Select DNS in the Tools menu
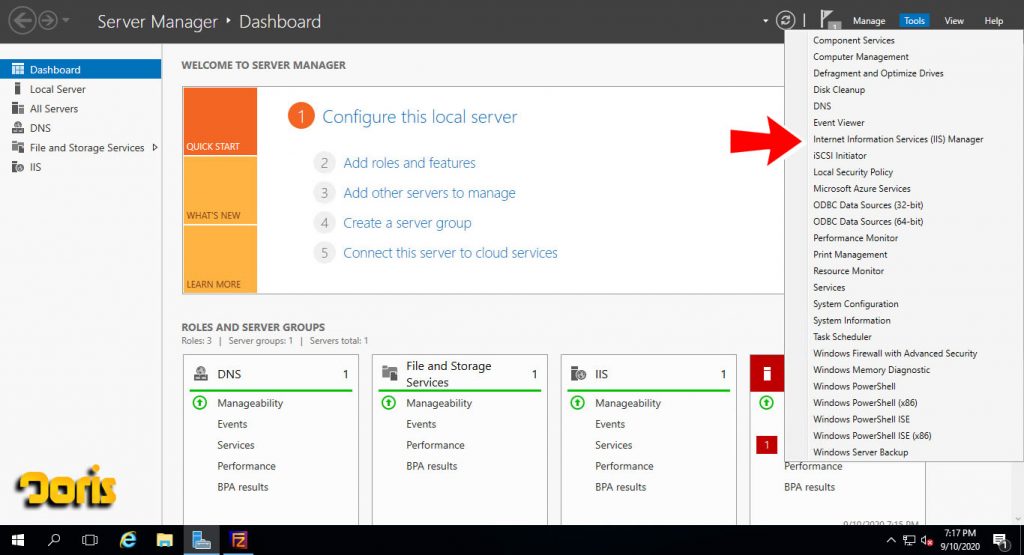Screen dimensions: 1024x555 pyautogui.click(x=822, y=106)
